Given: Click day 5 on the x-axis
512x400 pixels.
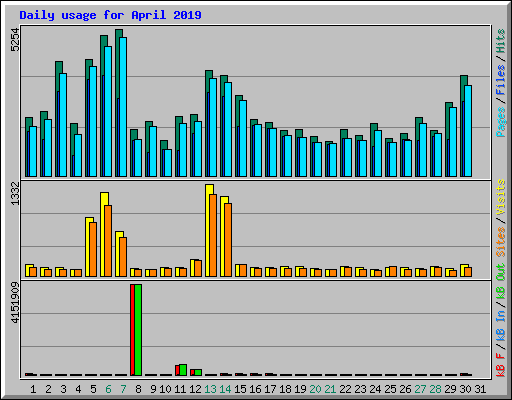Looking at the screenshot, I should 93,389.
